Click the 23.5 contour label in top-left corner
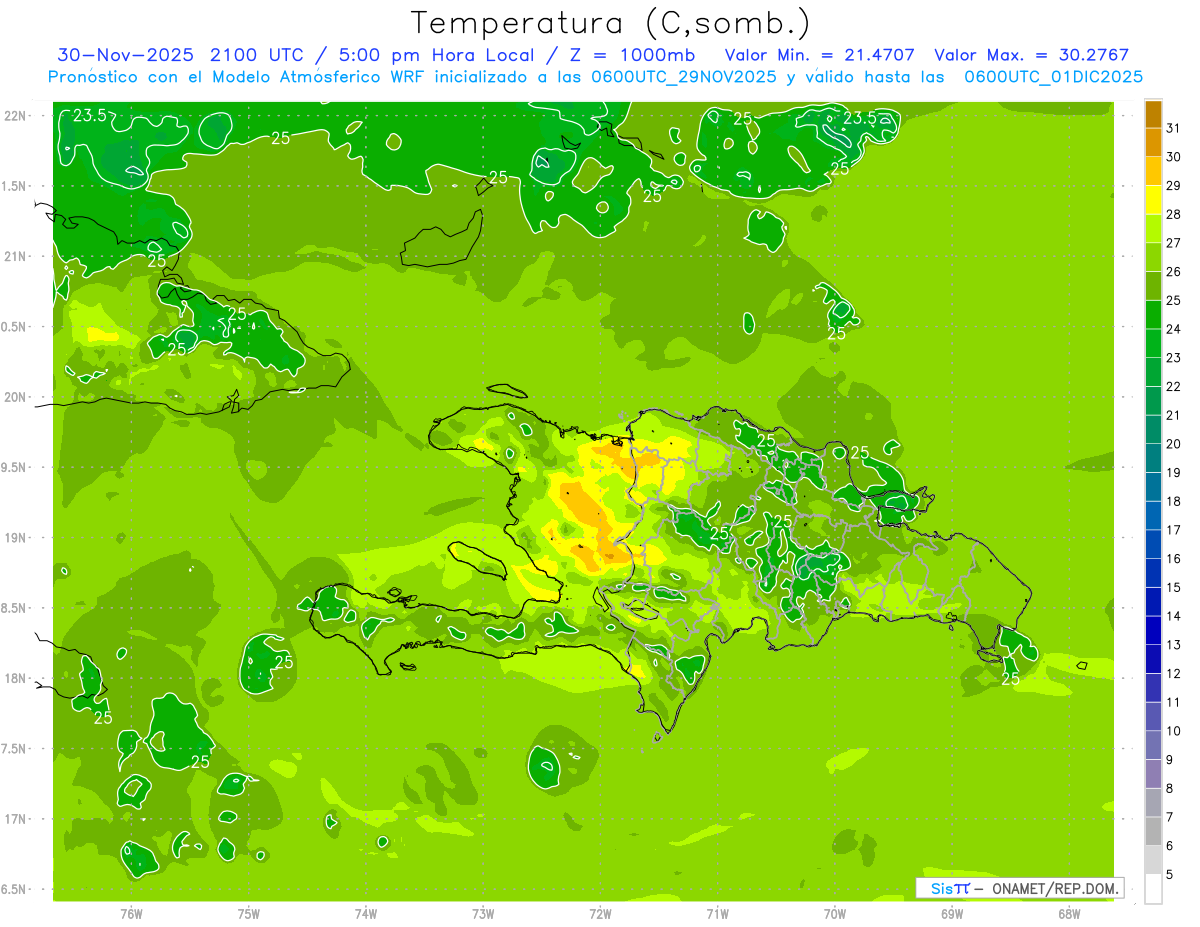This screenshot has height=927, width=1200. pyautogui.click(x=90, y=116)
